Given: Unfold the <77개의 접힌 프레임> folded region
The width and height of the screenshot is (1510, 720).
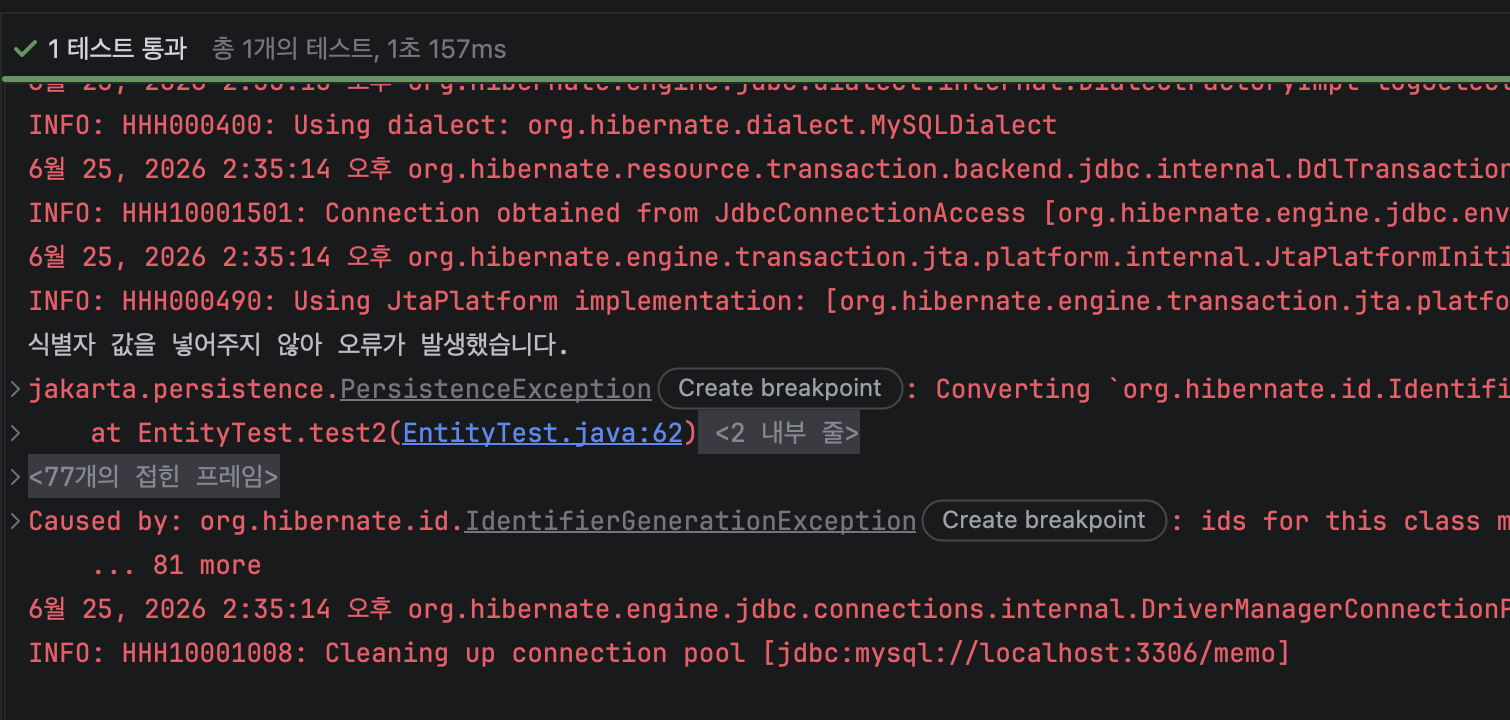Looking at the screenshot, I should 154,477.
